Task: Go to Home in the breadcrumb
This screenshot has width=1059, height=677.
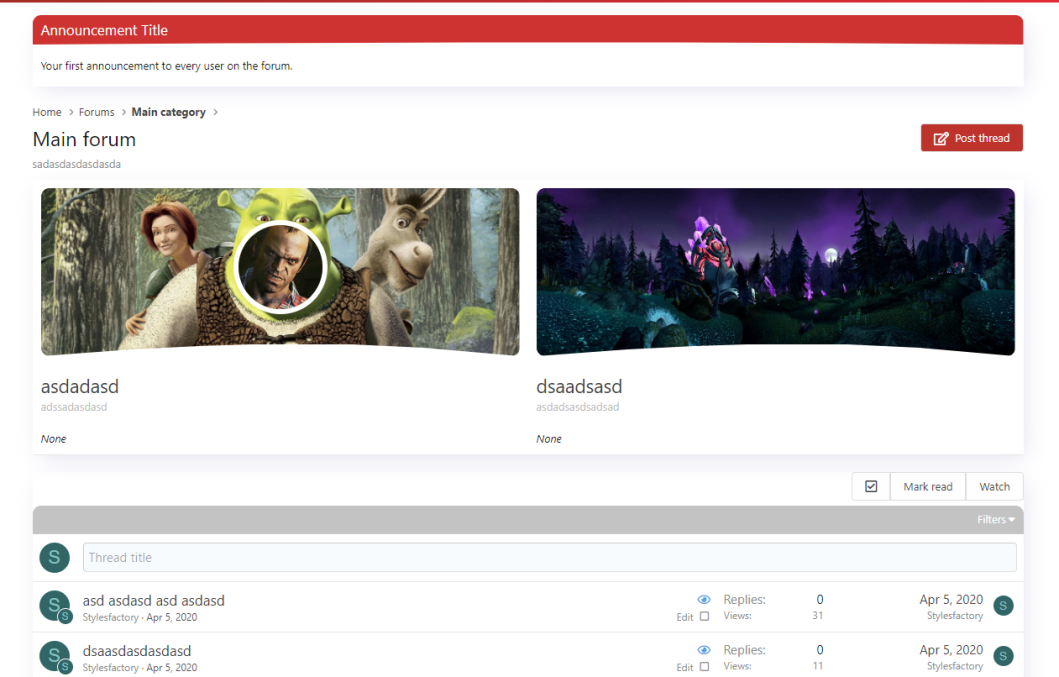Action: click(47, 112)
